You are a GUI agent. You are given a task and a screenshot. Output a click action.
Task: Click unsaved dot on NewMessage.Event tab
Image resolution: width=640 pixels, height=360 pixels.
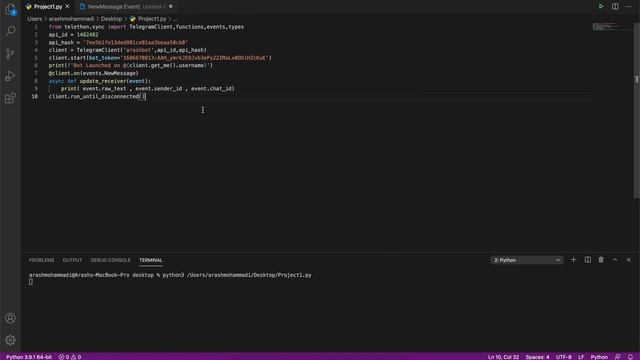(171, 7)
